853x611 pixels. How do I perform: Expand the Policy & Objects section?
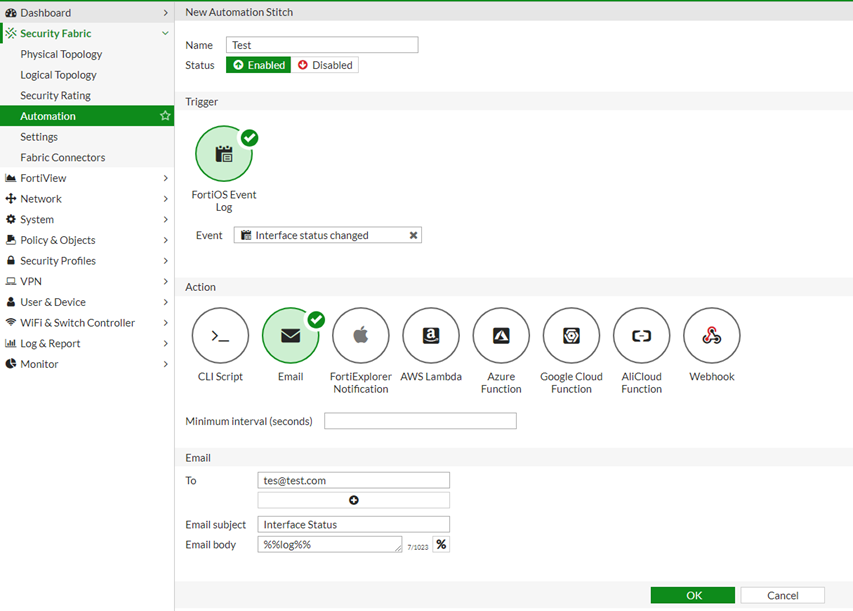coord(86,240)
